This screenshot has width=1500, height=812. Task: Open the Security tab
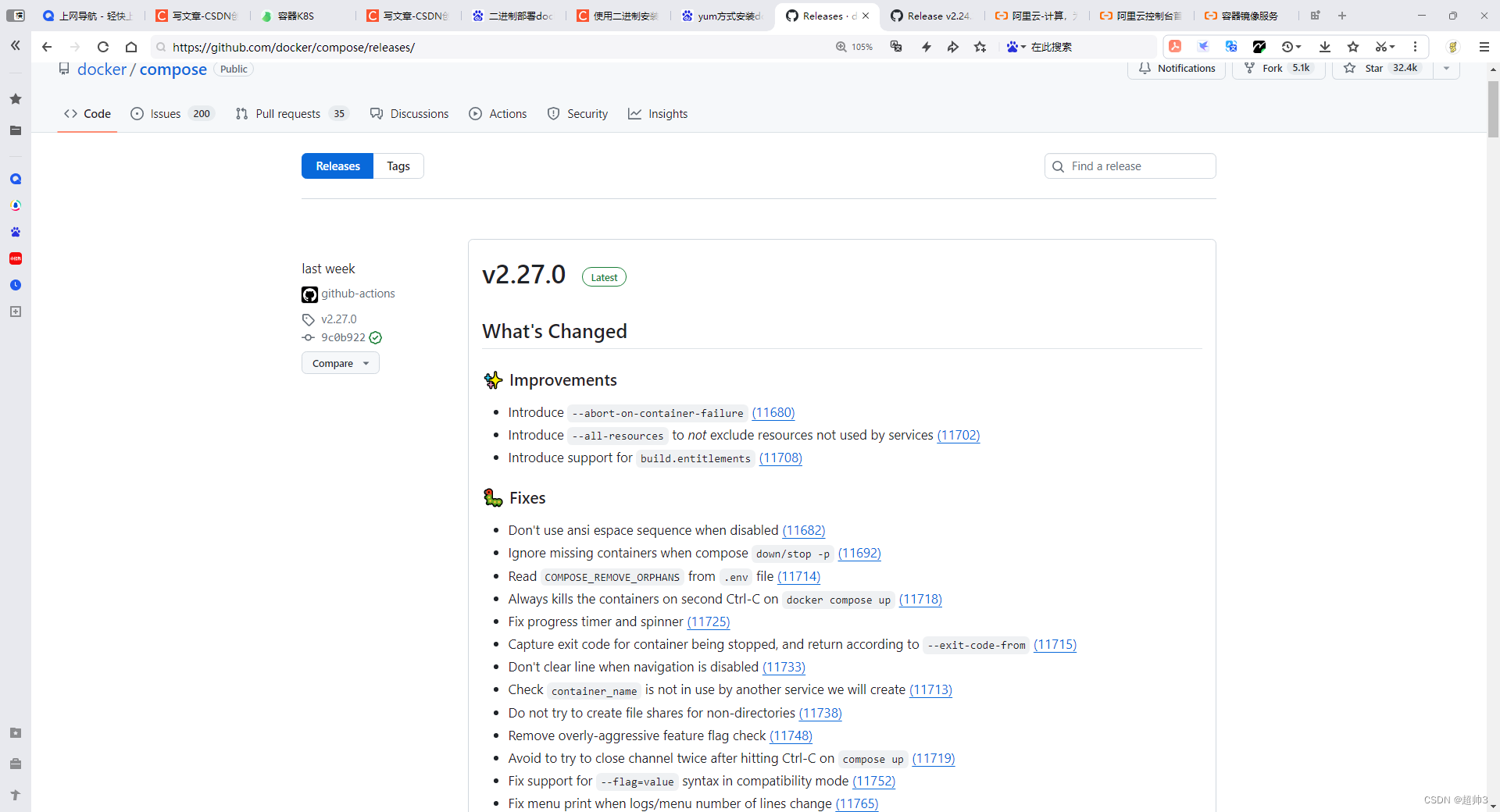point(577,114)
